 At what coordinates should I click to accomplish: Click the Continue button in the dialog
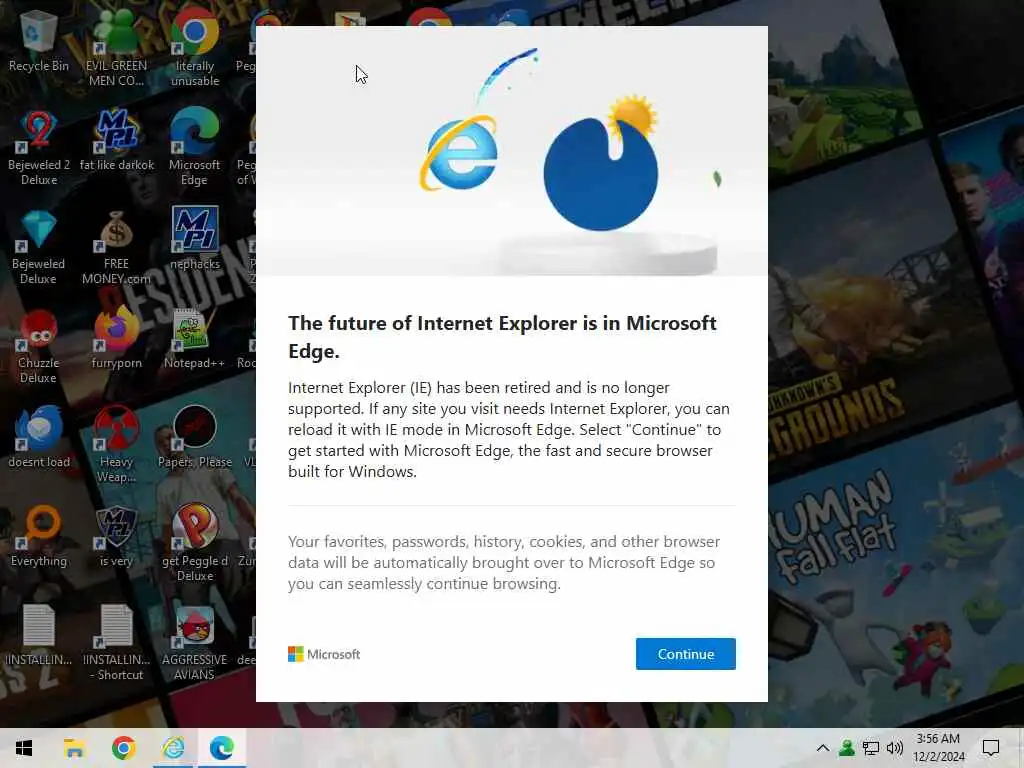[685, 654]
